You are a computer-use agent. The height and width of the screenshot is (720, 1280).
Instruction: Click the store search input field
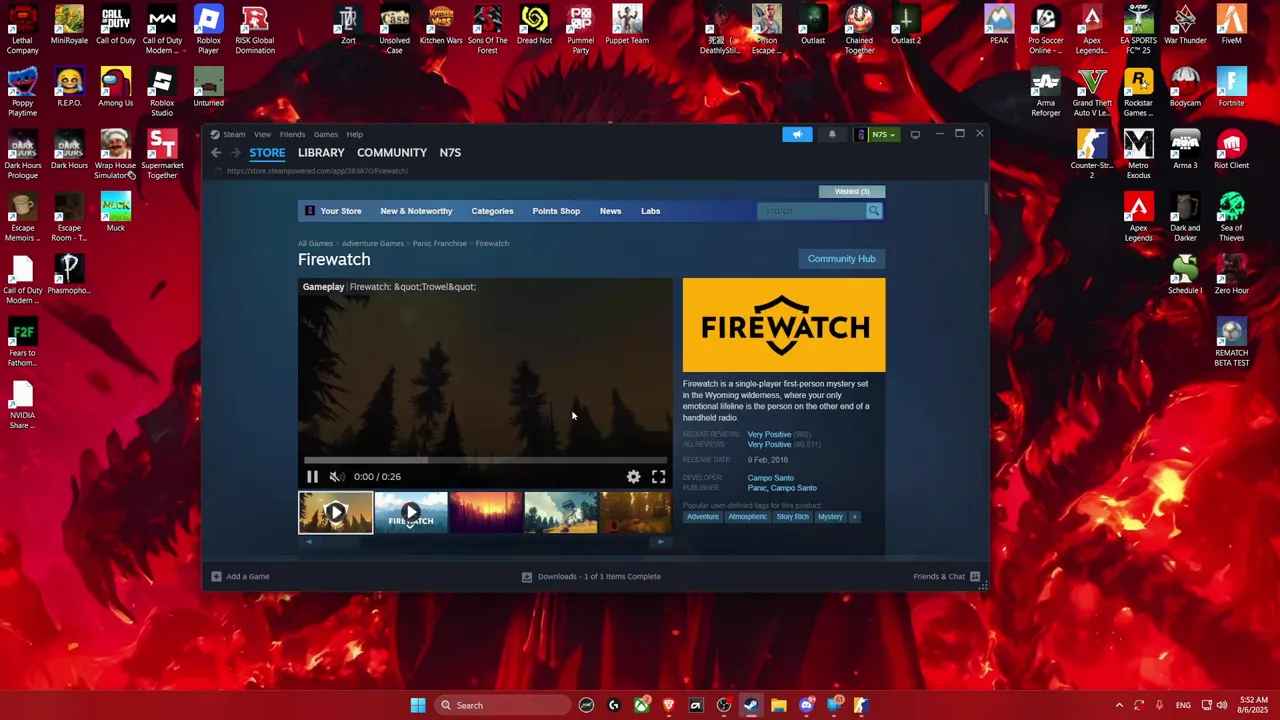coord(811,211)
